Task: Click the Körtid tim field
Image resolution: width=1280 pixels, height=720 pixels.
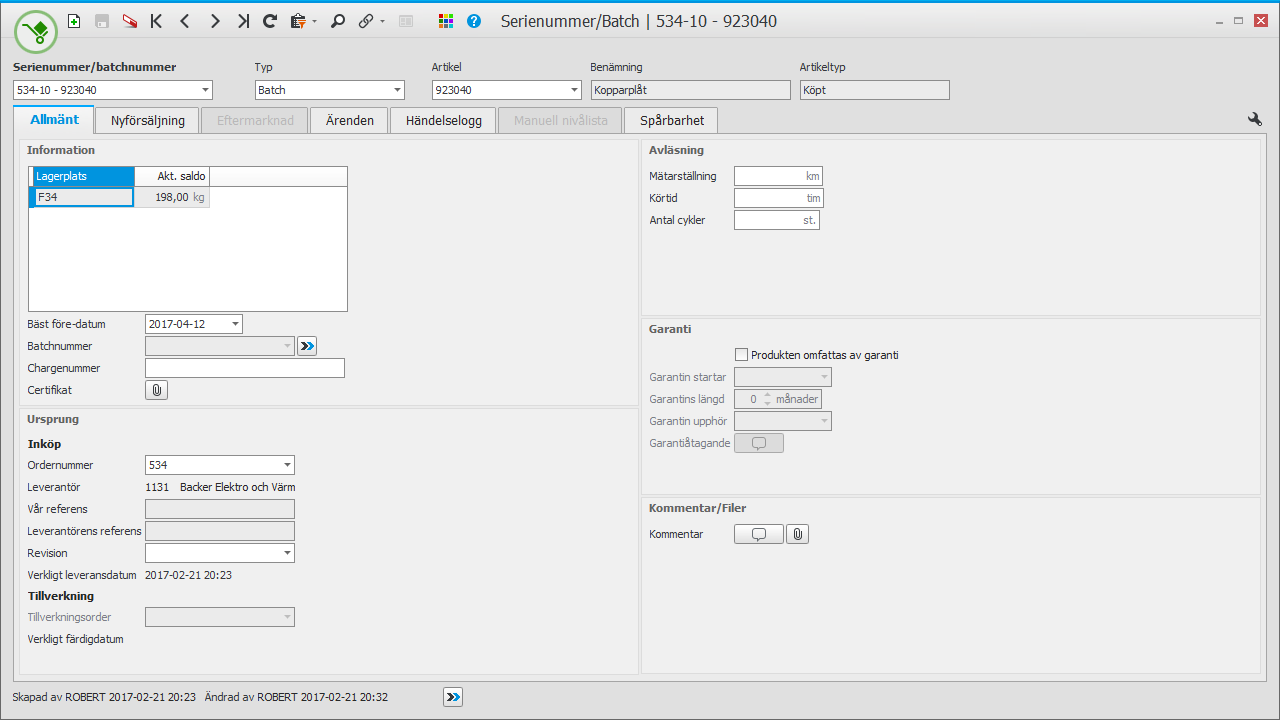Action: 778,198
